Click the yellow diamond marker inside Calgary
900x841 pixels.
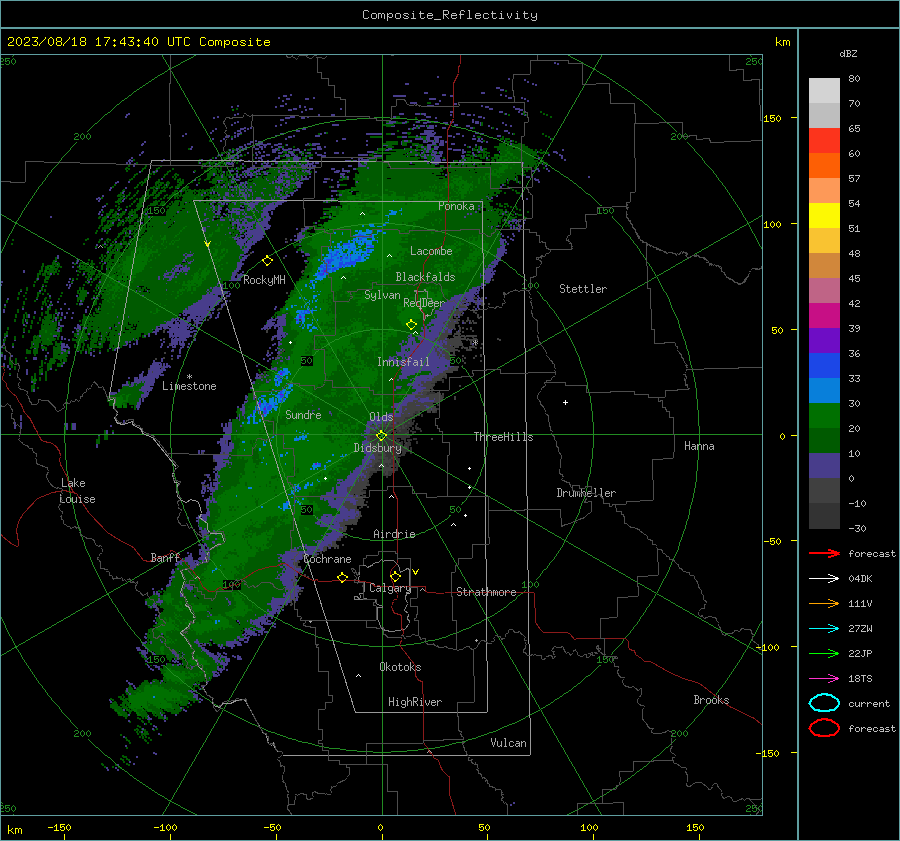click(395, 576)
